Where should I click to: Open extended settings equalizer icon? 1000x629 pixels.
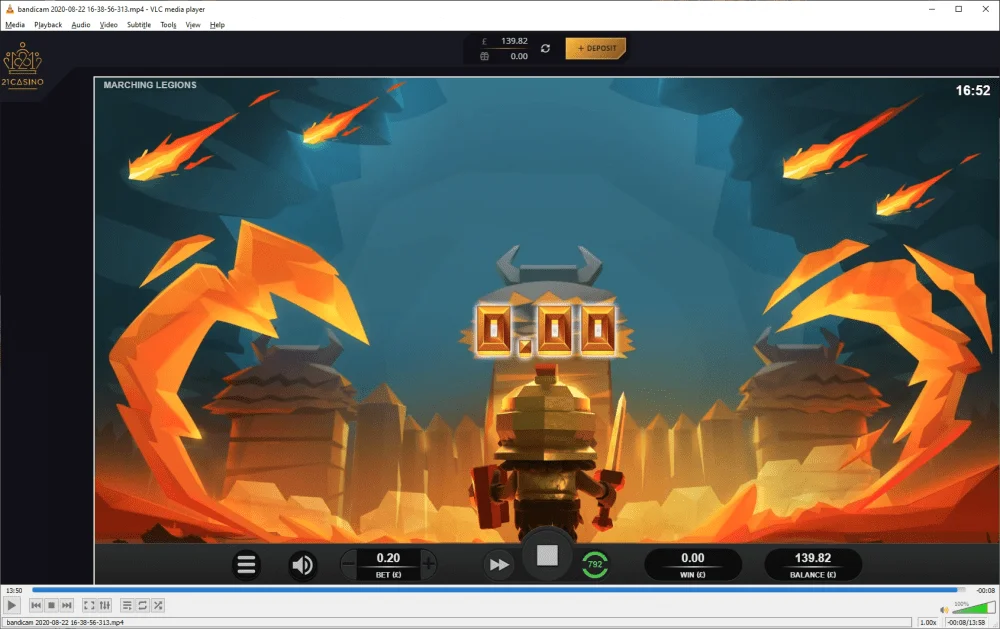pos(105,605)
